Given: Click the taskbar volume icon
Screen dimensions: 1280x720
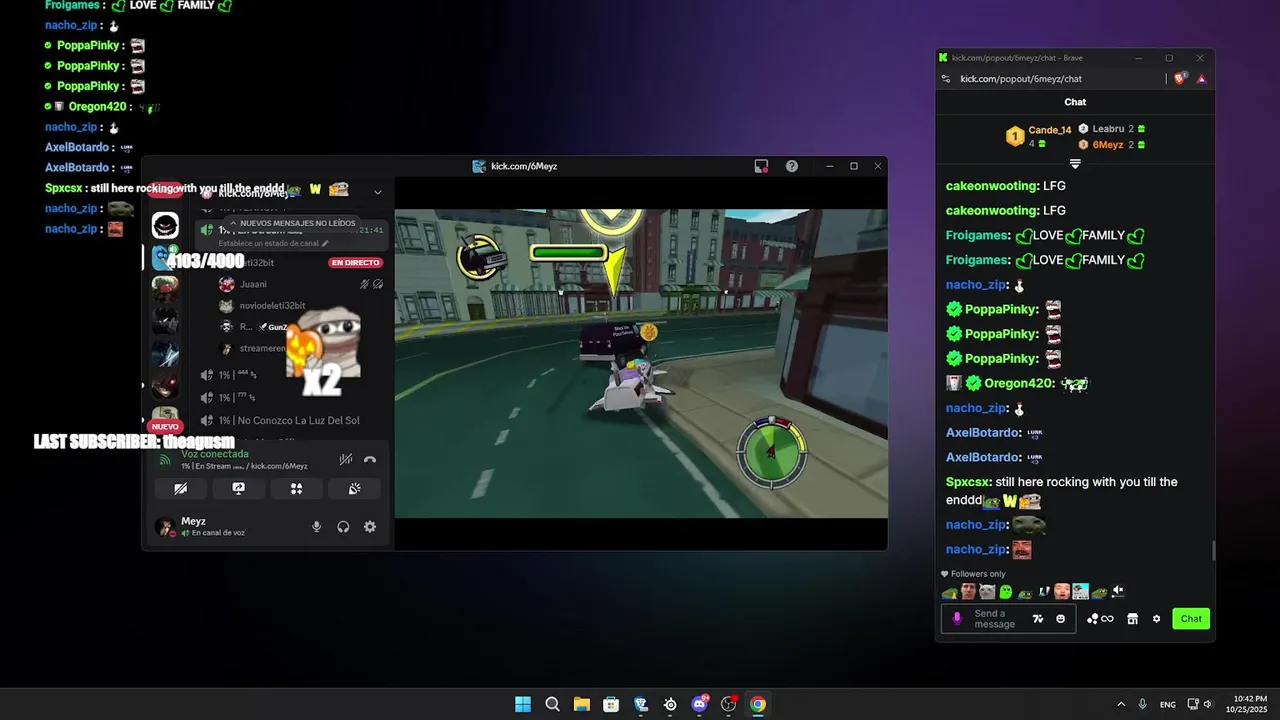Looking at the screenshot, I should 1207,704.
